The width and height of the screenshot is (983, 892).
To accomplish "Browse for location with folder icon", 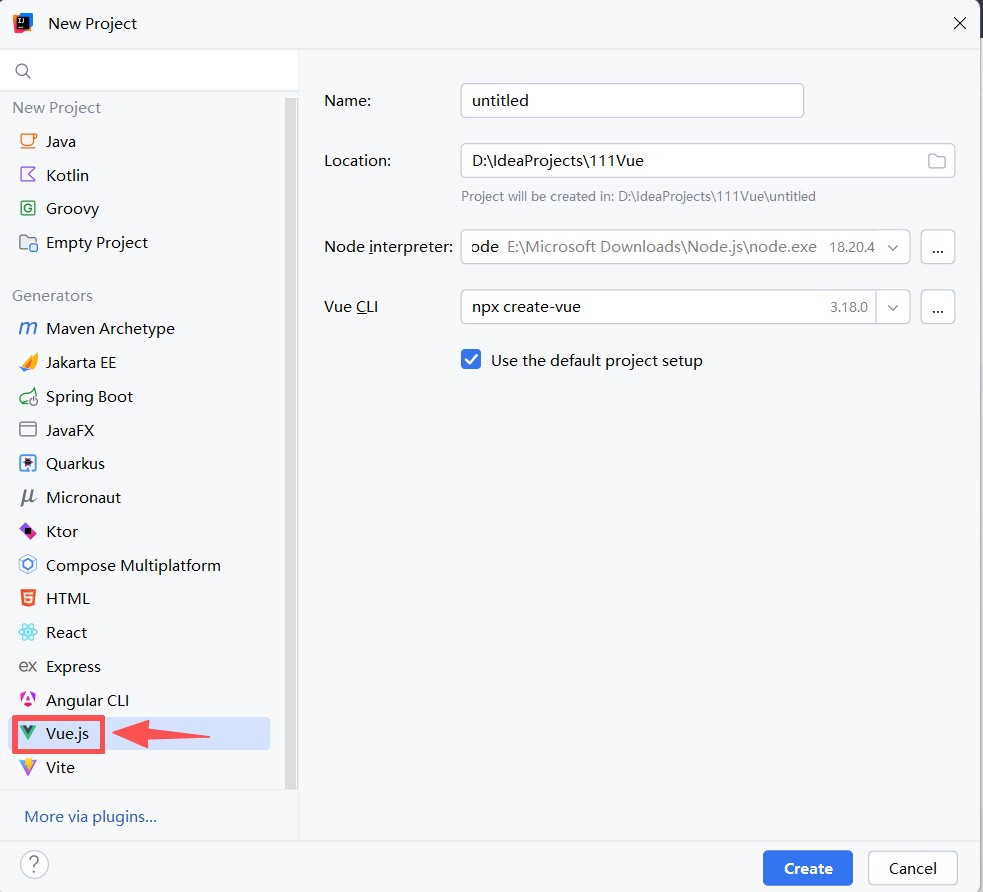I will click(936, 161).
